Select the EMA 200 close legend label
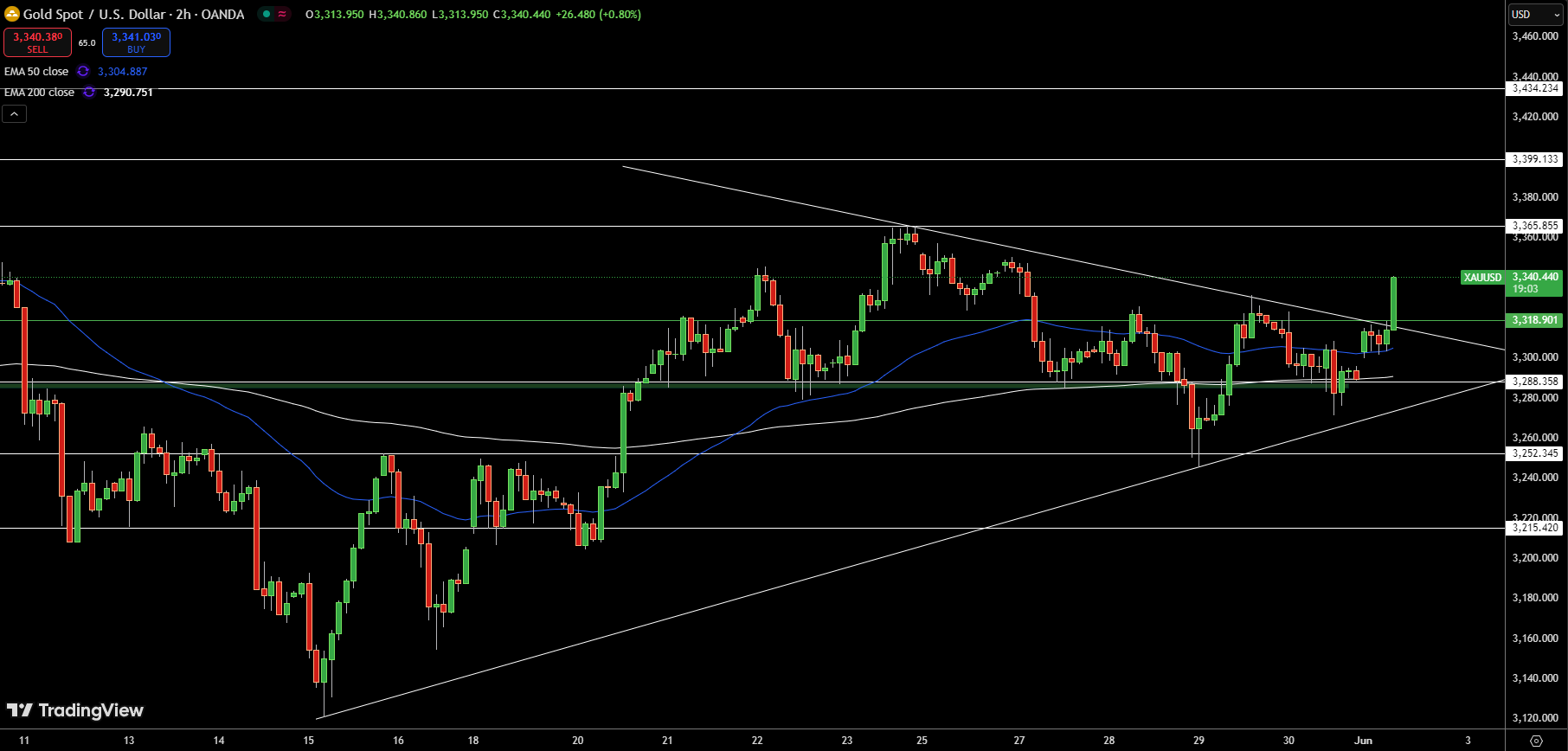1568x751 pixels. 39,93
